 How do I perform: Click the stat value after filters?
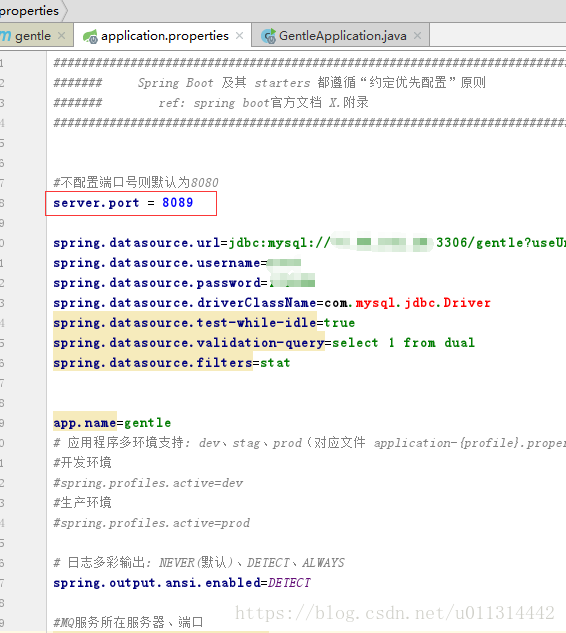coord(275,363)
